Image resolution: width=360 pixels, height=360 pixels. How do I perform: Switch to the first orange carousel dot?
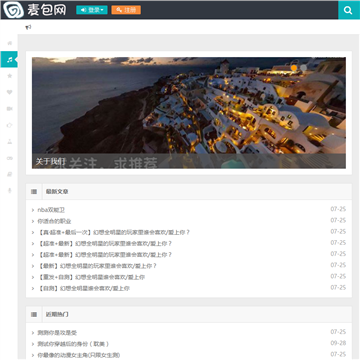[294, 68]
